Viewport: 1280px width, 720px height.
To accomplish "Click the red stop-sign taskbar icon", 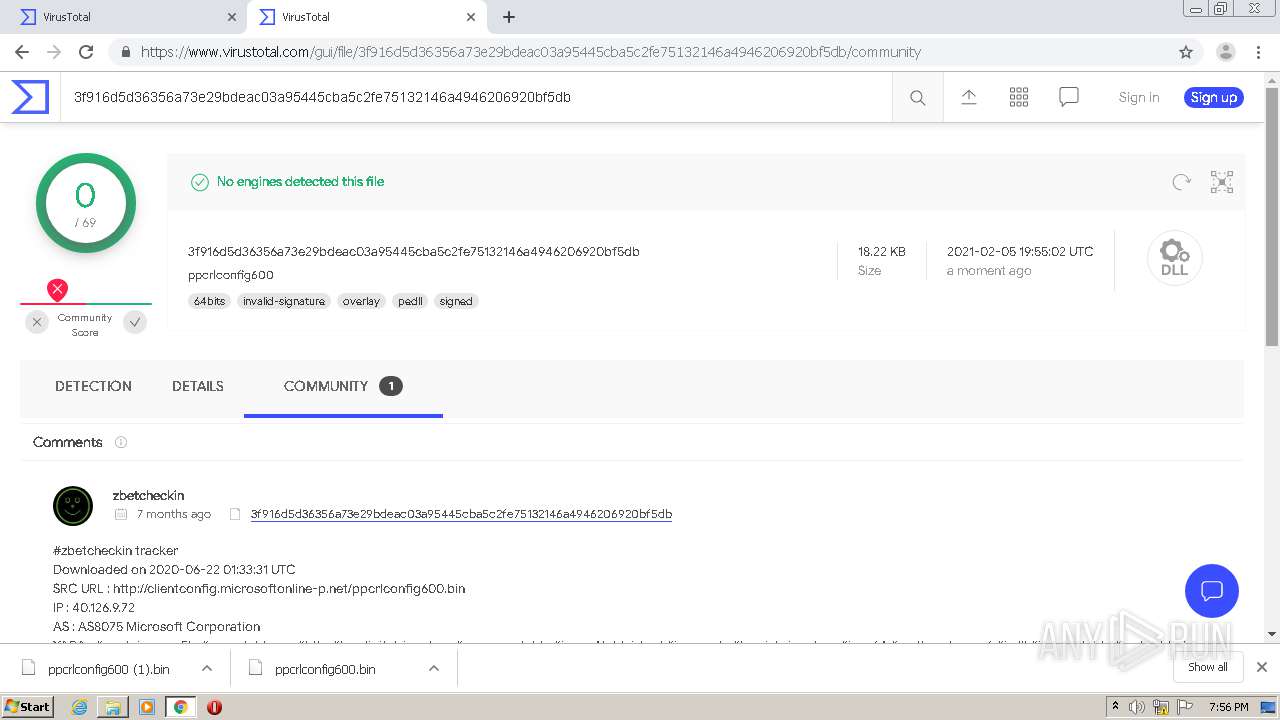I will tap(214, 707).
